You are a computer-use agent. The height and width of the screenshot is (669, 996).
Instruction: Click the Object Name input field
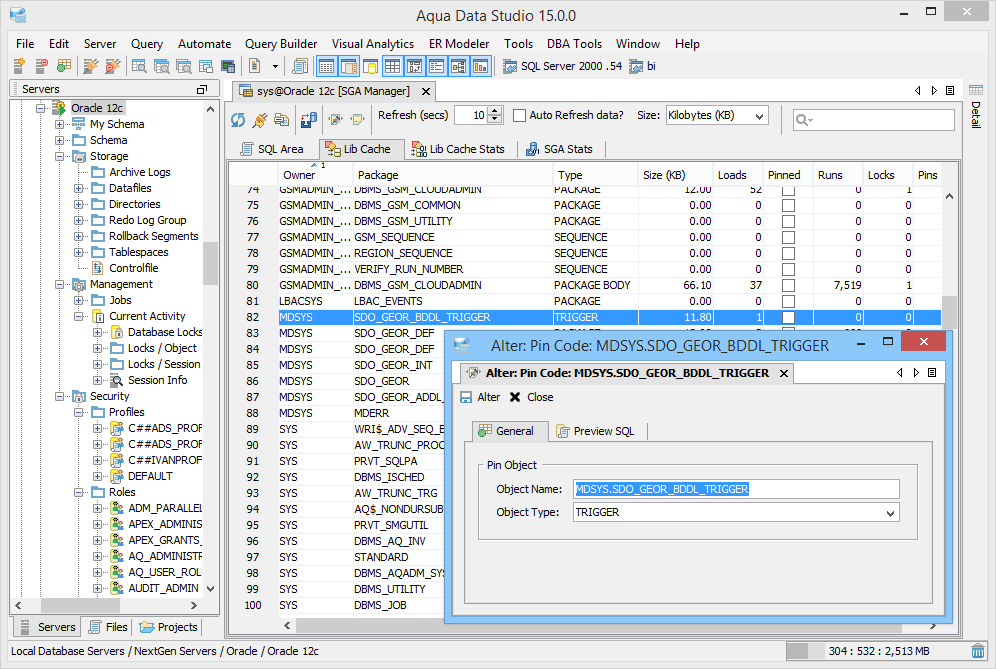(x=736, y=489)
